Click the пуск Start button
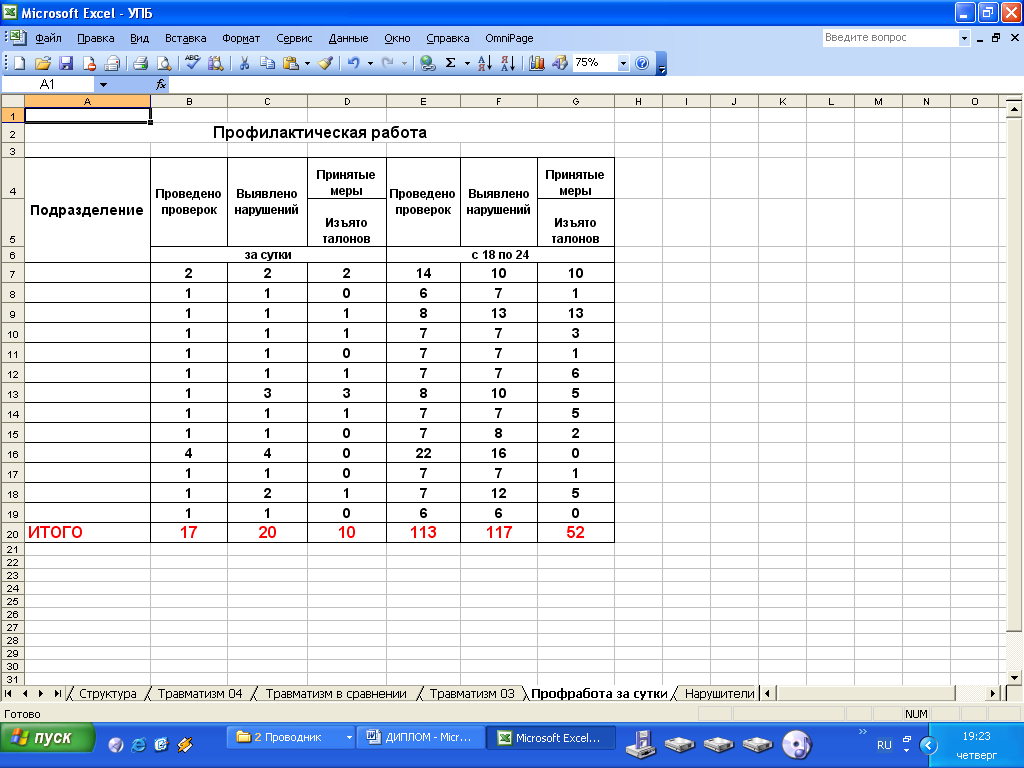 (47, 738)
